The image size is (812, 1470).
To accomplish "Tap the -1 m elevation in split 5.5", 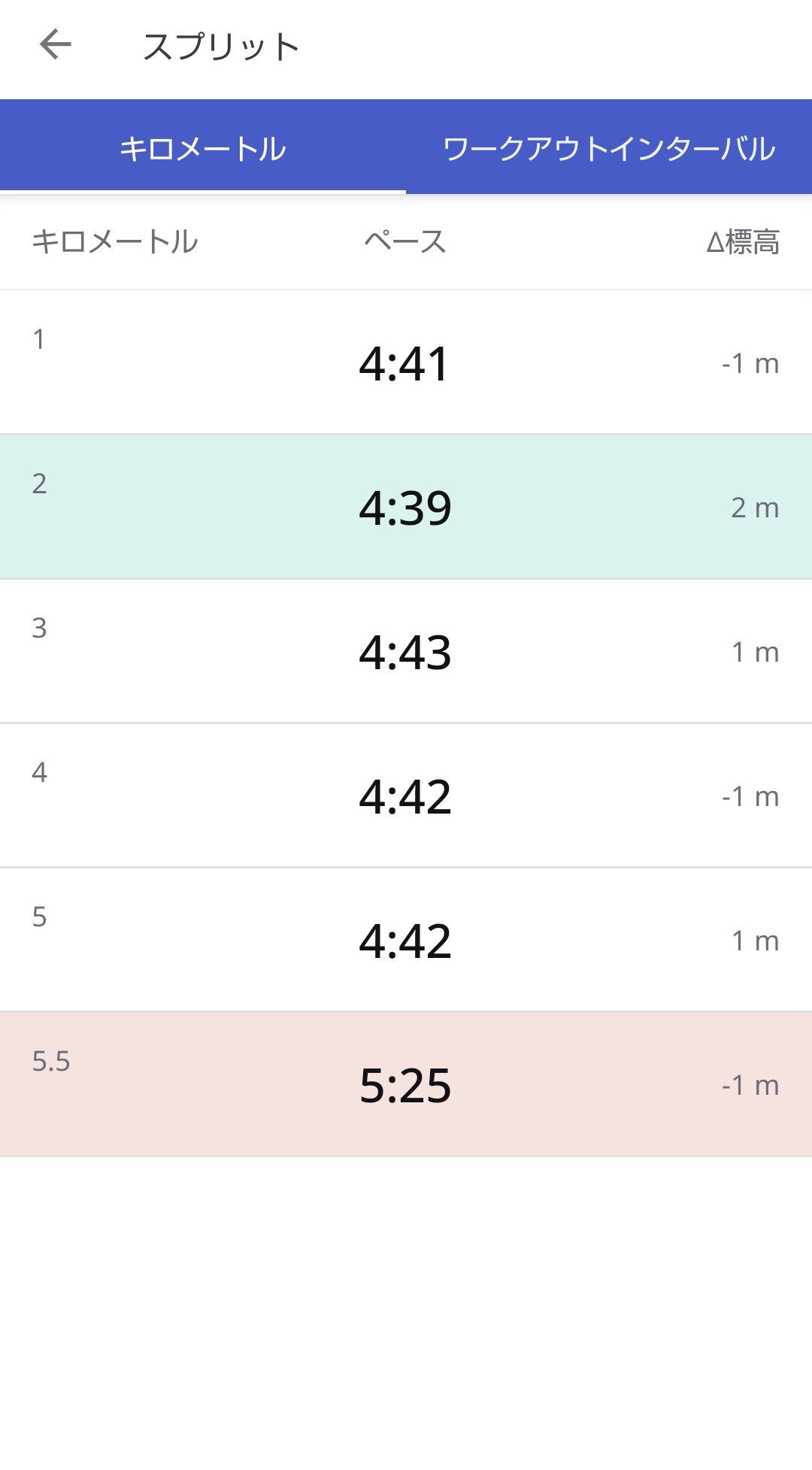I will 750,1086.
